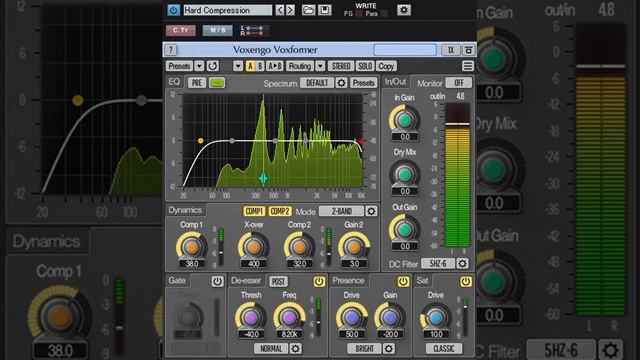Click the Hard Compression preset name field

227,10
